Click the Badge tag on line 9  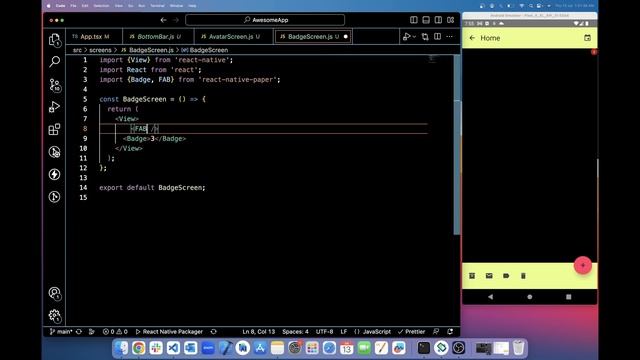[x=136, y=139]
